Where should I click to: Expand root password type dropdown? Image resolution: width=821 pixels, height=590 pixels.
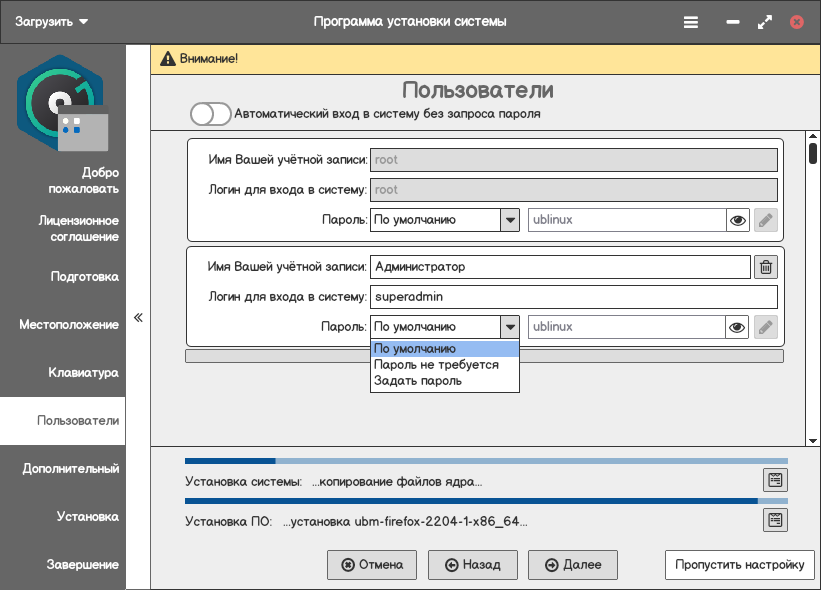(x=510, y=220)
